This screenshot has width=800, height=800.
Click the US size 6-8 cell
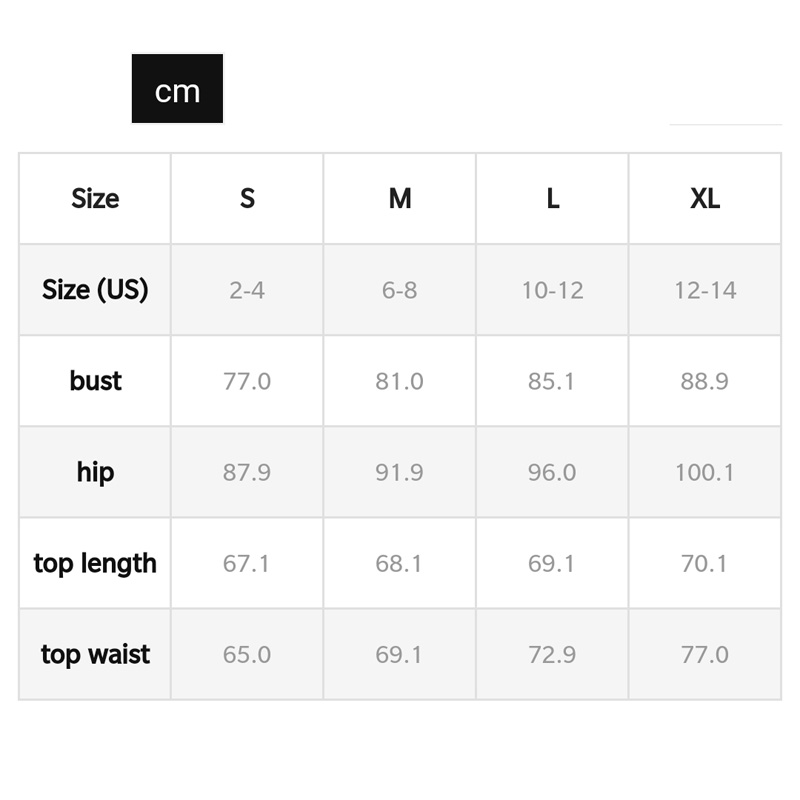400,290
